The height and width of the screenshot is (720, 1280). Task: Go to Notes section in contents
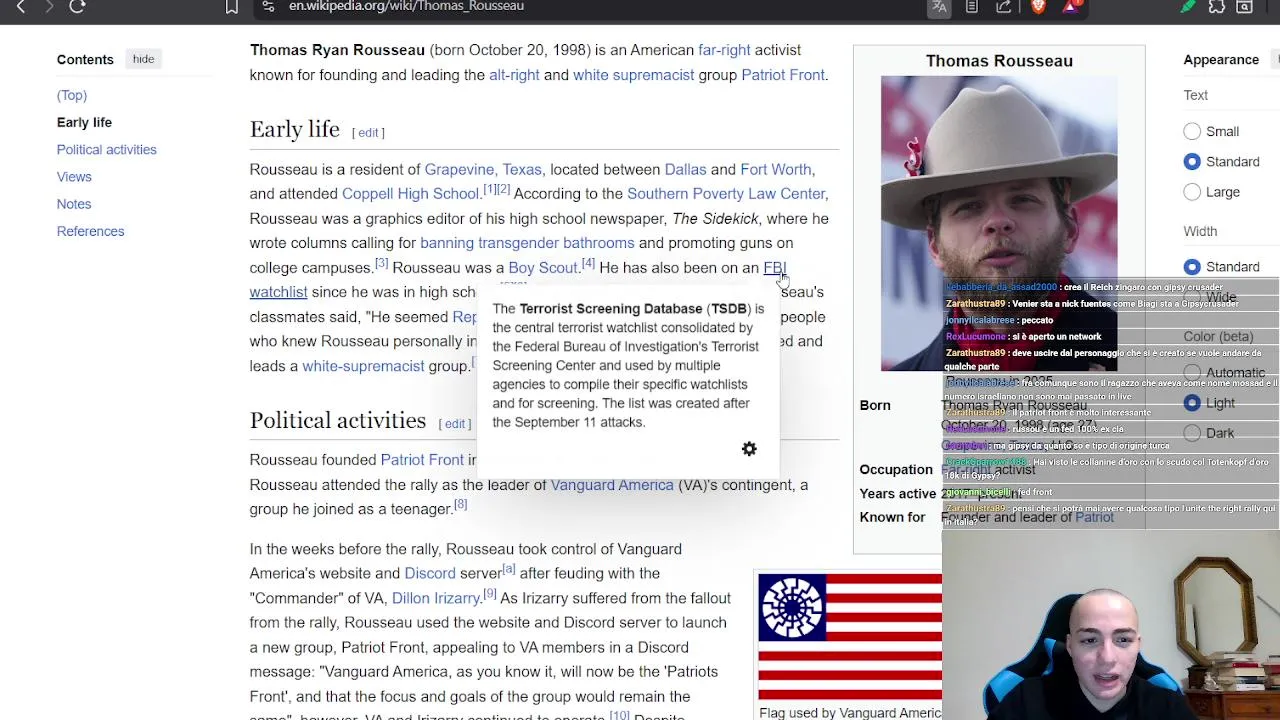(x=74, y=204)
